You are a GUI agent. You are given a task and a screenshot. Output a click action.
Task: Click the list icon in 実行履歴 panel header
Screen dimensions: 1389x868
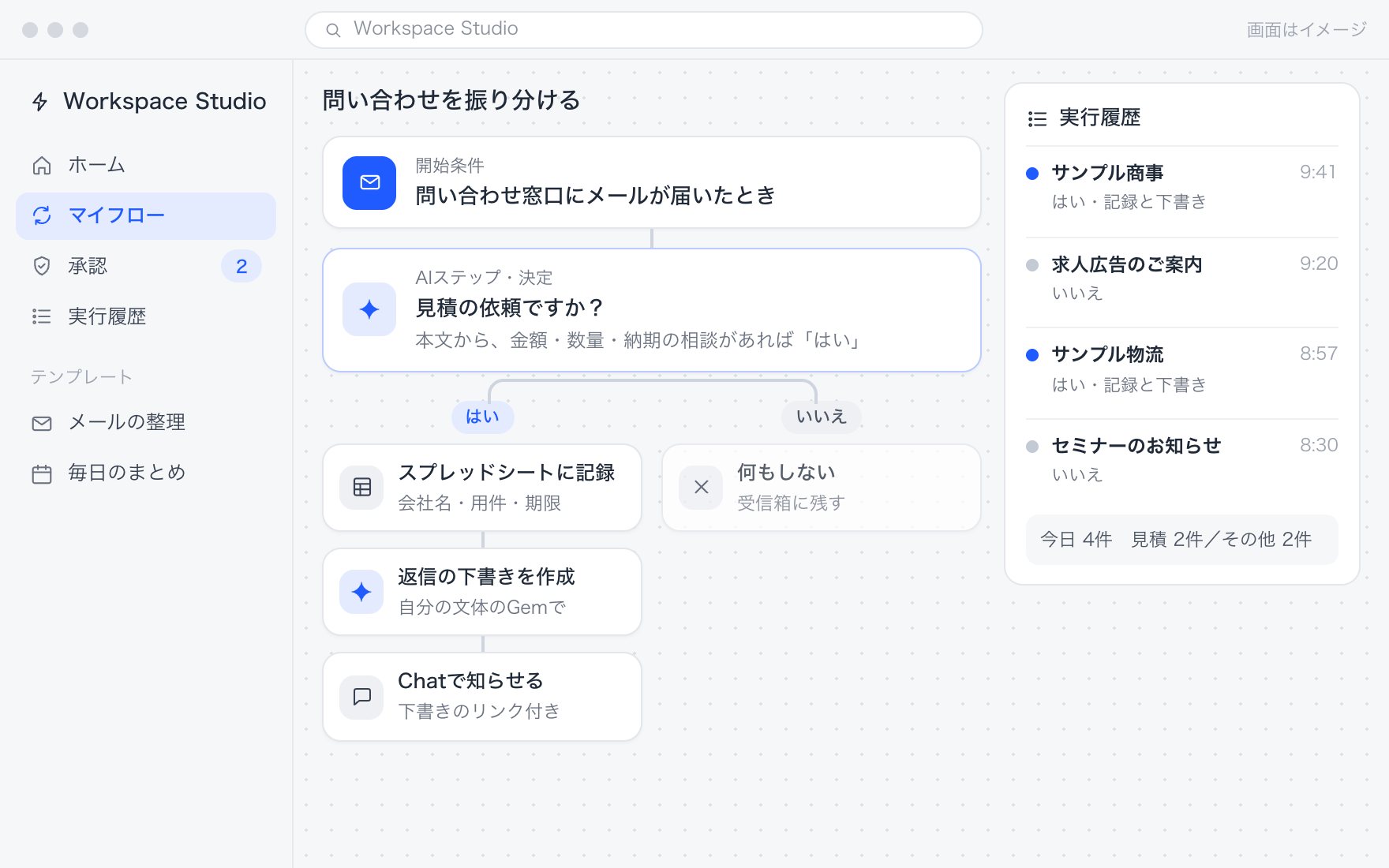point(1037,118)
